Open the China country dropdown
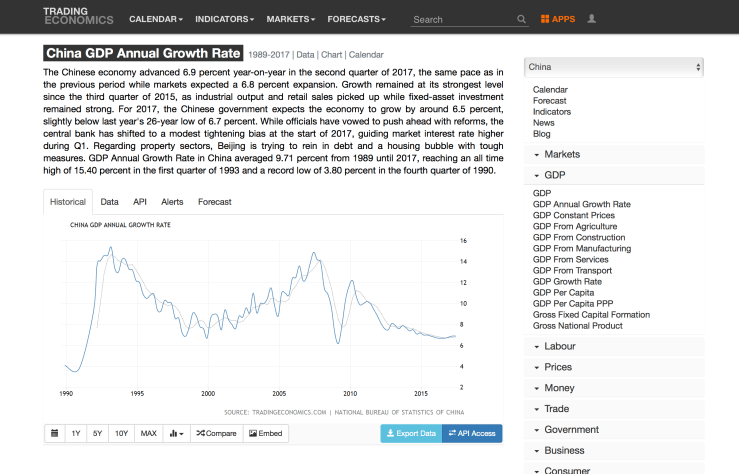739x474 pixels. [x=614, y=67]
